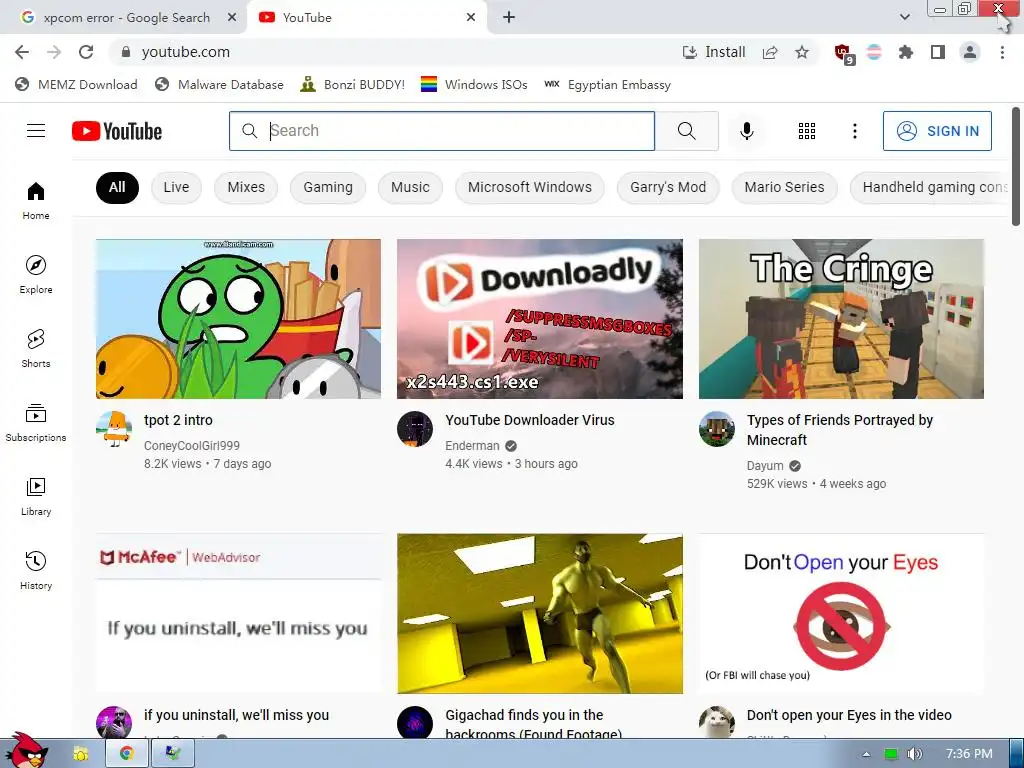This screenshot has width=1024, height=768.
Task: Open Don't Open your Eyes thumbnail
Action: coord(841,614)
